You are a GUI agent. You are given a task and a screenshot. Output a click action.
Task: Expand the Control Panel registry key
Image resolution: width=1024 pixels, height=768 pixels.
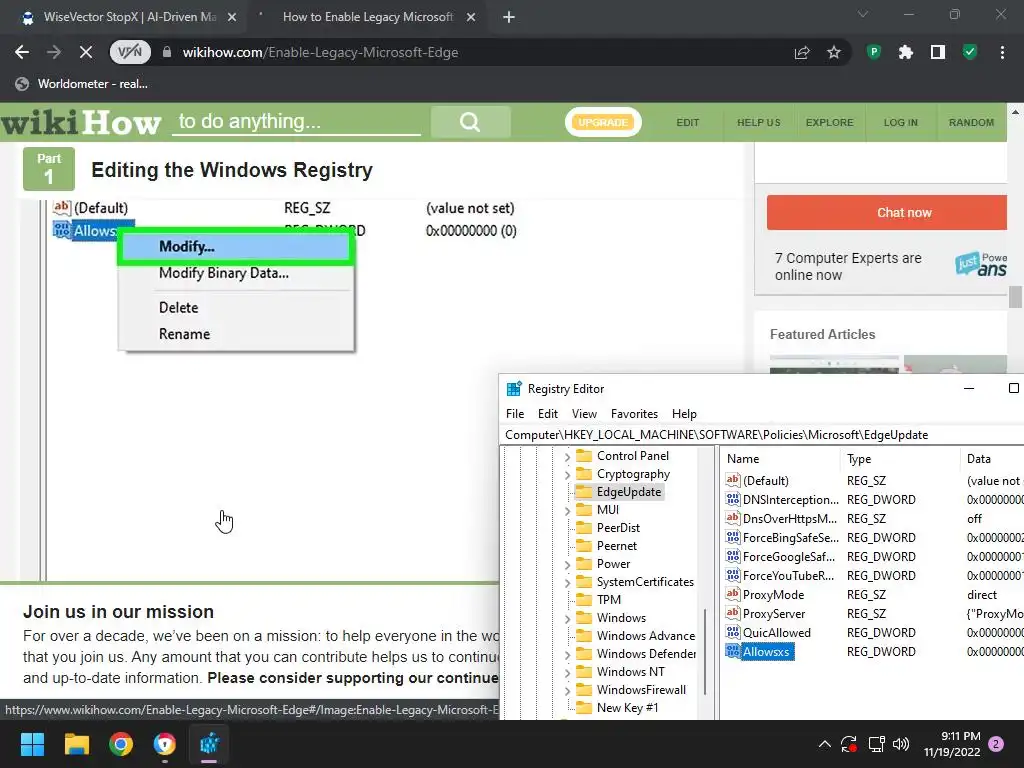[x=567, y=456]
